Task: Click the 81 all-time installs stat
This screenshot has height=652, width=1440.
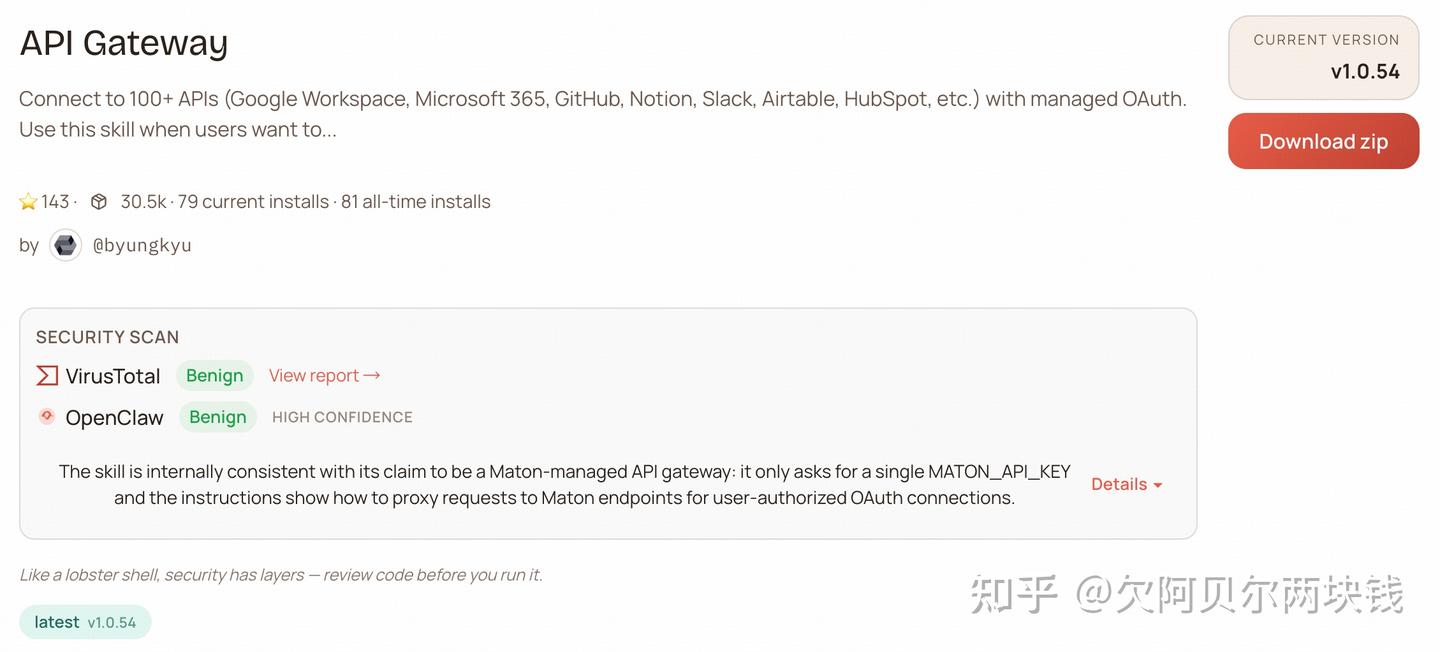Action: [416, 202]
